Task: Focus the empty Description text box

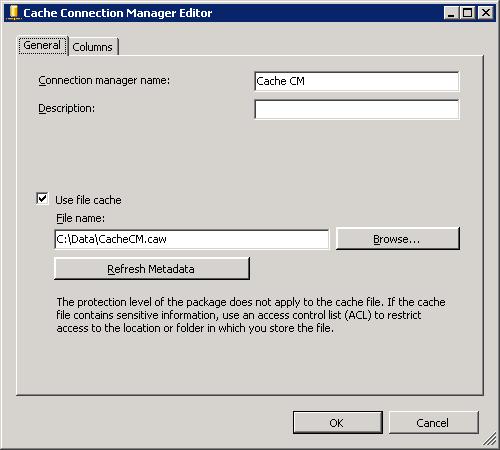Action: (x=356, y=109)
